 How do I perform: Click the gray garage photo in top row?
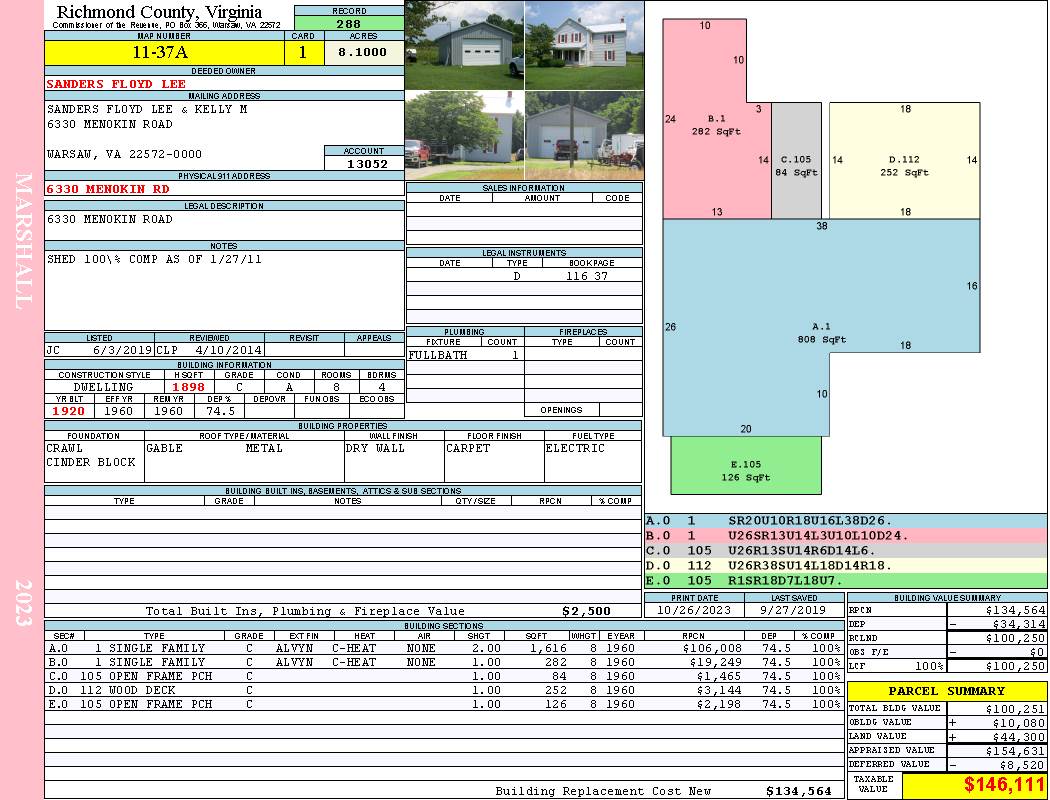(x=465, y=45)
